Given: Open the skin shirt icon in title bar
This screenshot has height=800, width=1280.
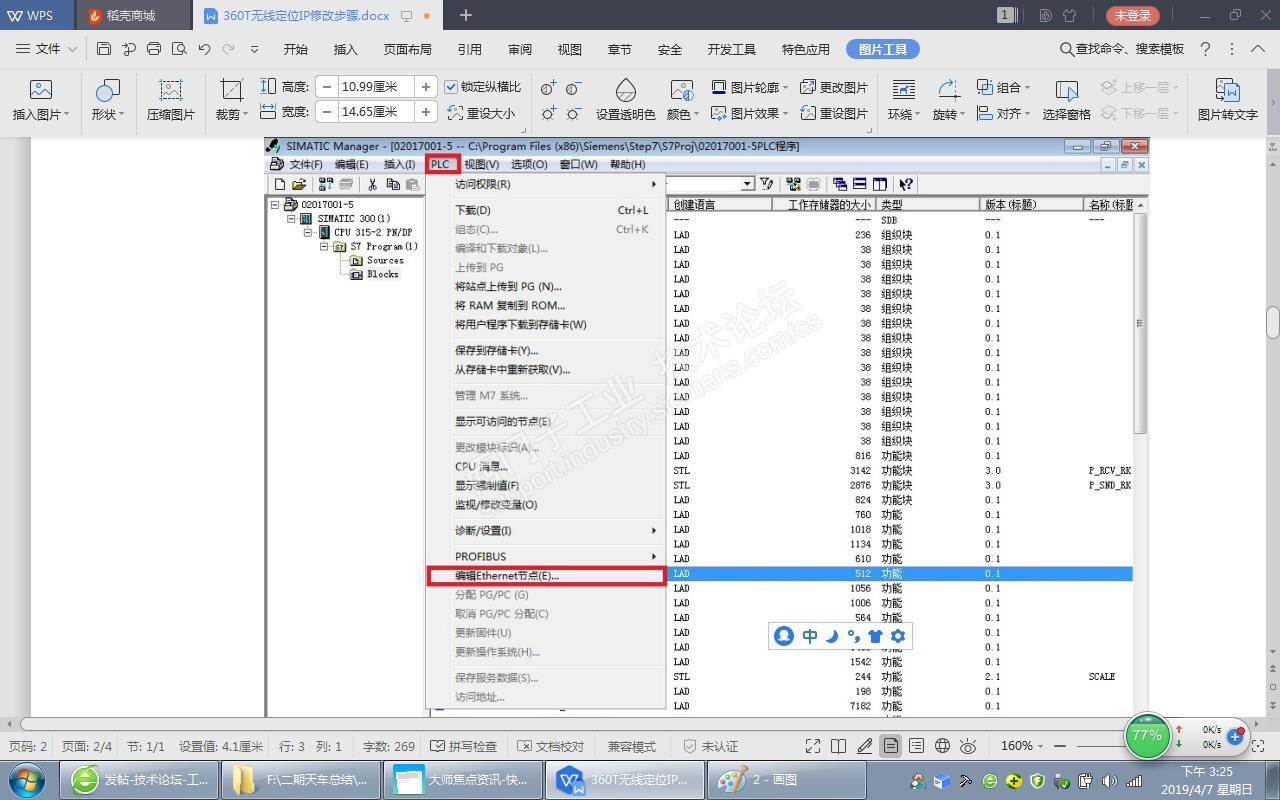Looking at the screenshot, I should click(x=1070, y=15).
